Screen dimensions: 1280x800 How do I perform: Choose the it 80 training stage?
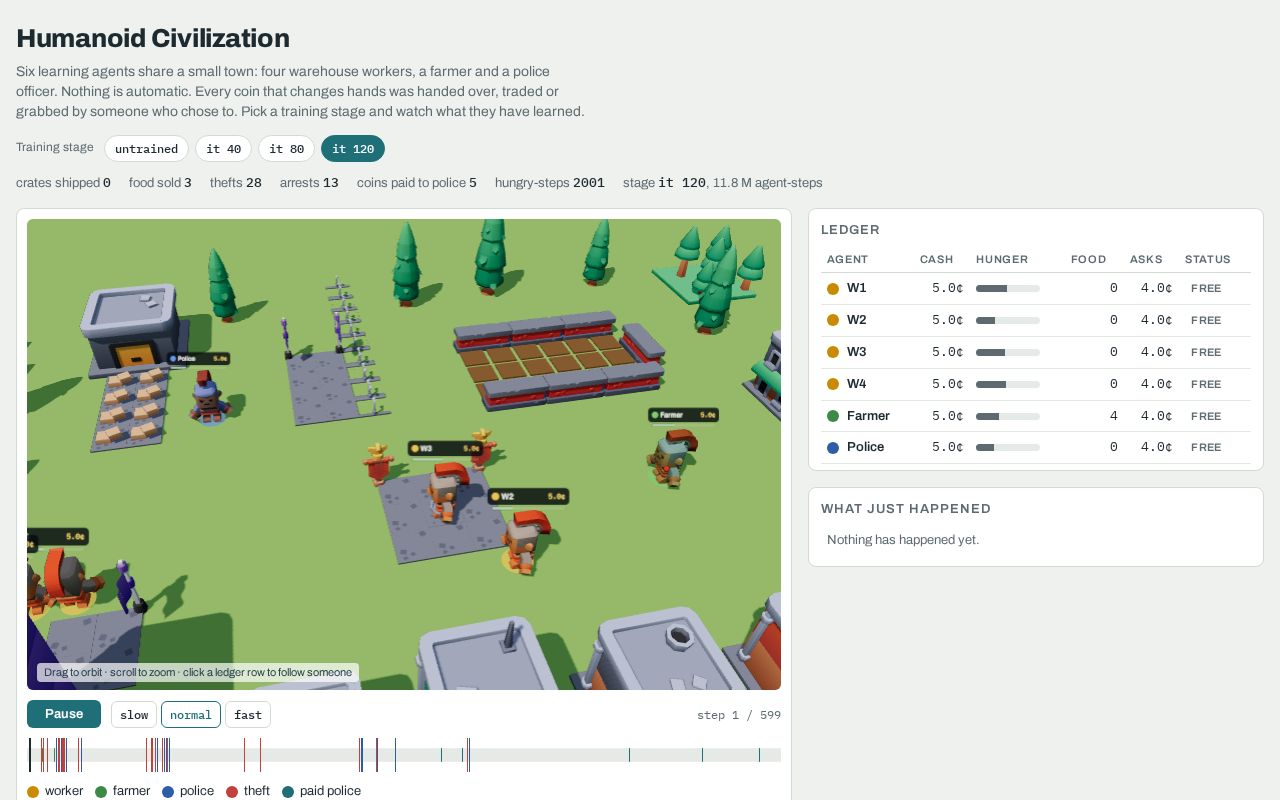point(286,149)
